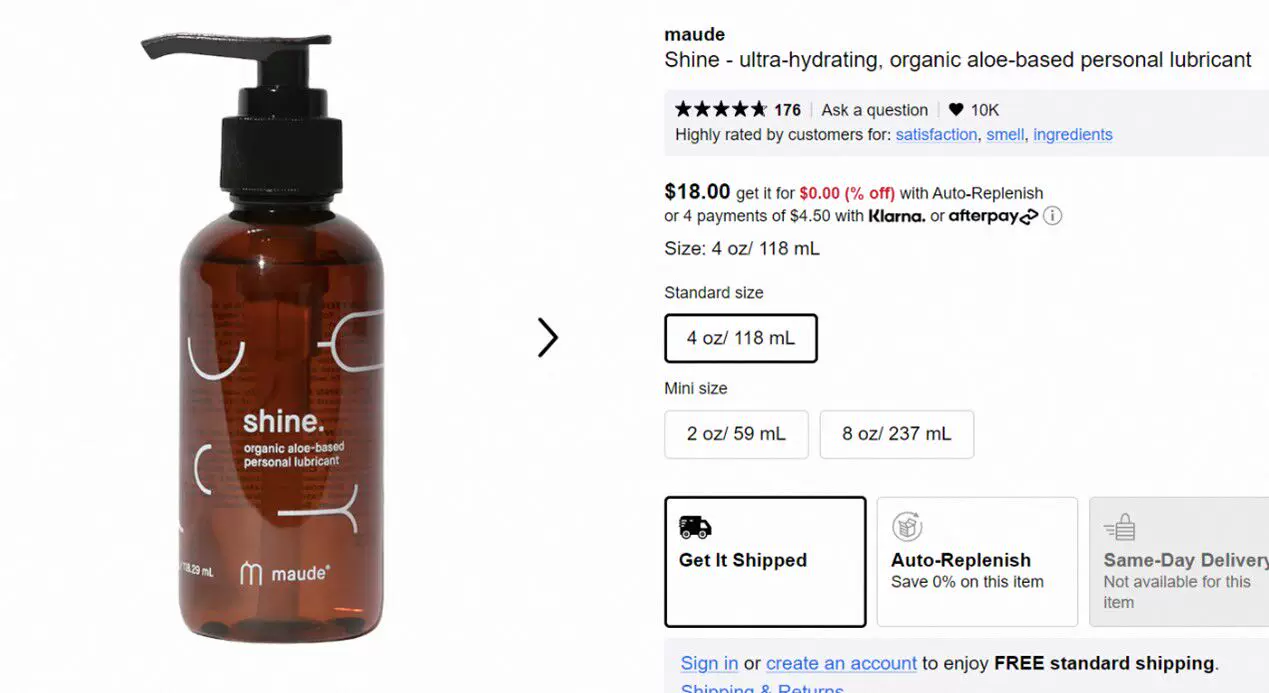Image resolution: width=1269 pixels, height=693 pixels.
Task: Click the delivery truck icon in Get It Shipped
Action: [695, 527]
